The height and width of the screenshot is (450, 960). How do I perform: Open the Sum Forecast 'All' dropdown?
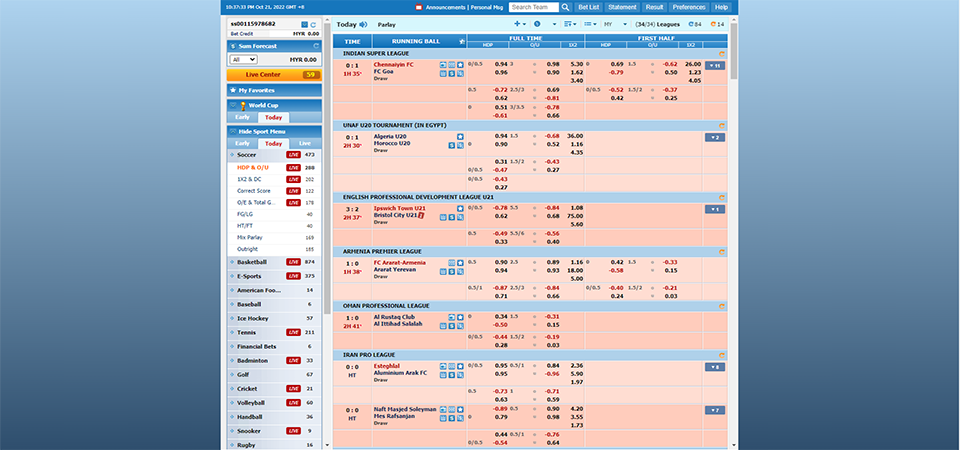(244, 59)
